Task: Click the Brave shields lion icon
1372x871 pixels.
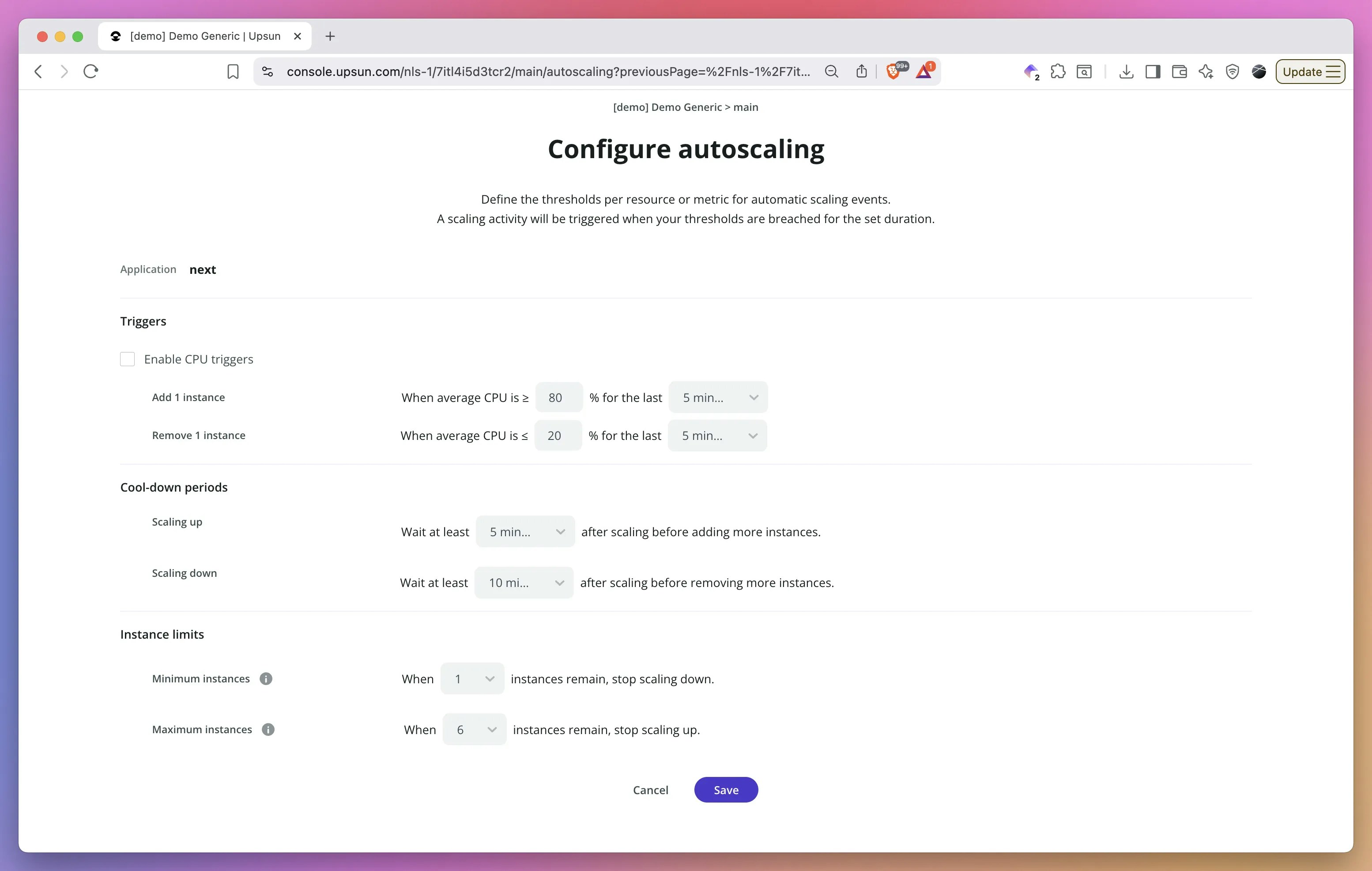Action: 893,71
